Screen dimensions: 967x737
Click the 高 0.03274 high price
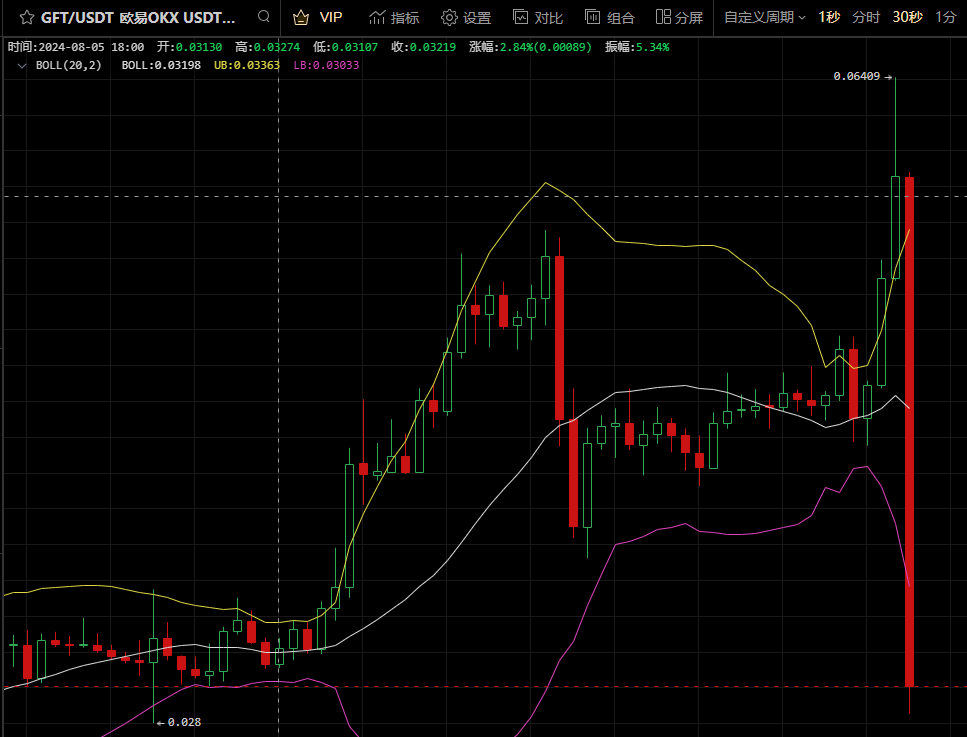click(x=268, y=47)
